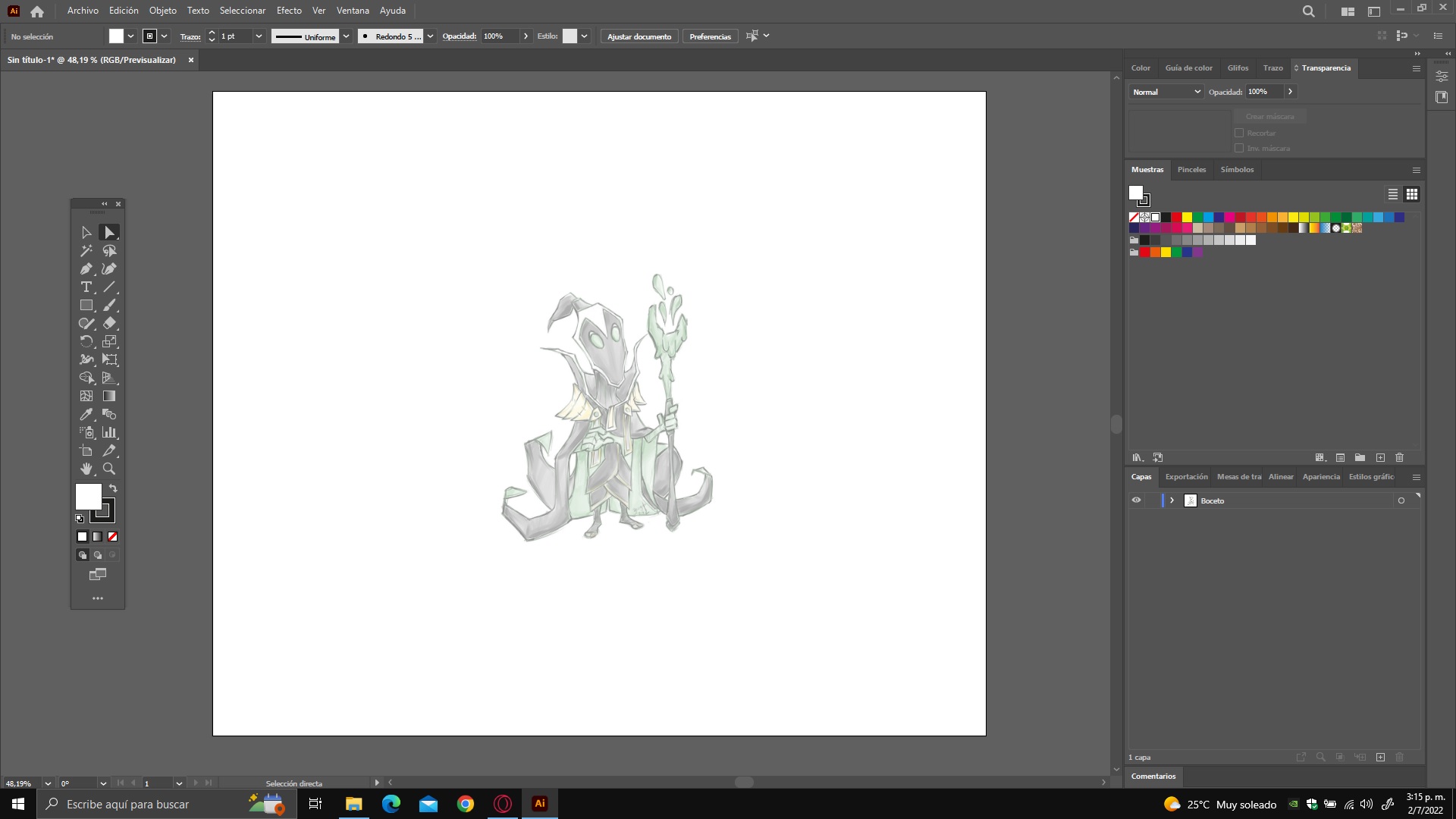1456x819 pixels.
Task: Select the Slice tool
Action: pyautogui.click(x=109, y=450)
